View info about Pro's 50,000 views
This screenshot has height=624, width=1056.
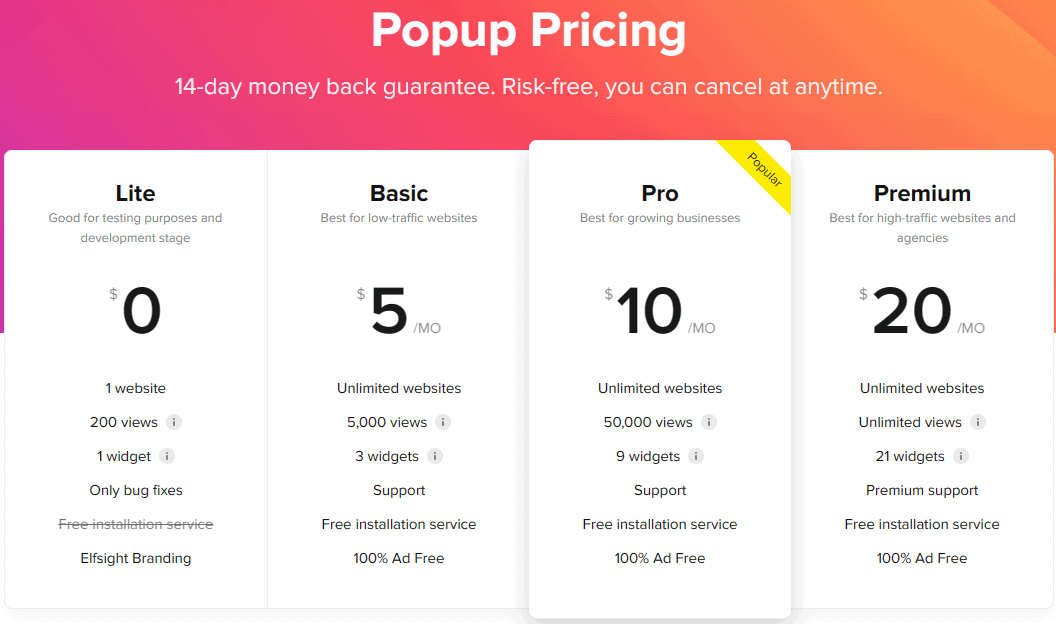(x=709, y=422)
